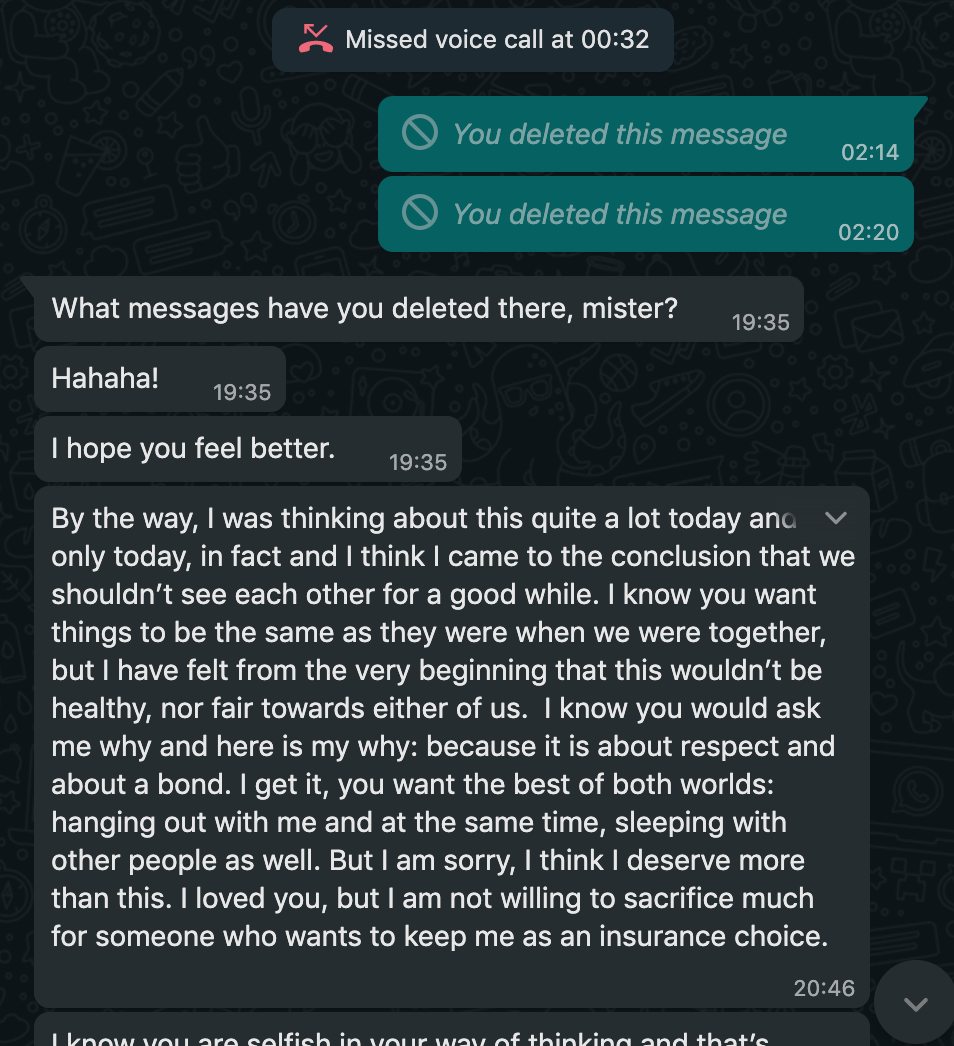Screen dimensions: 954x1046
Task: Click the blocked icon on the 02:20 deleted message
Action: pyautogui.click(x=420, y=212)
